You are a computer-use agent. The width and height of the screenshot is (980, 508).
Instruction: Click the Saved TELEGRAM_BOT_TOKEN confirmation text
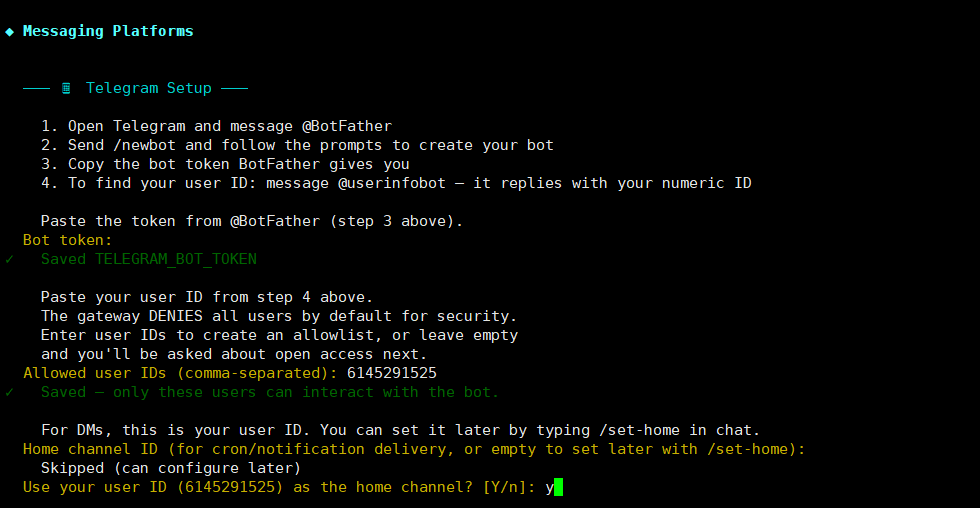[x=148, y=259]
